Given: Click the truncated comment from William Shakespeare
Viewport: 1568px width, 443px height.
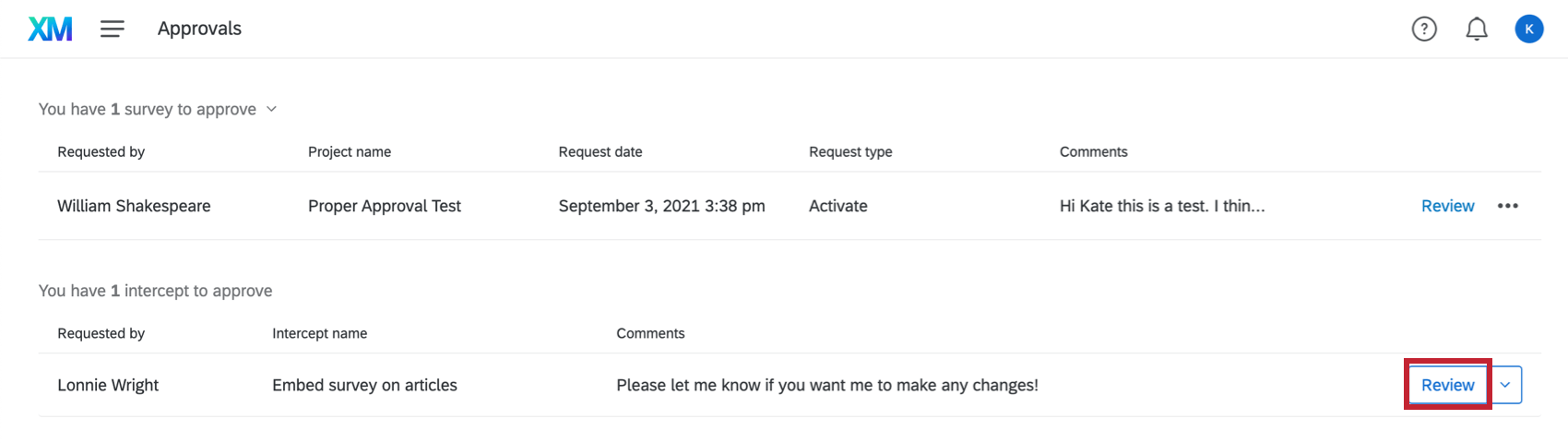Looking at the screenshot, I should (1161, 206).
